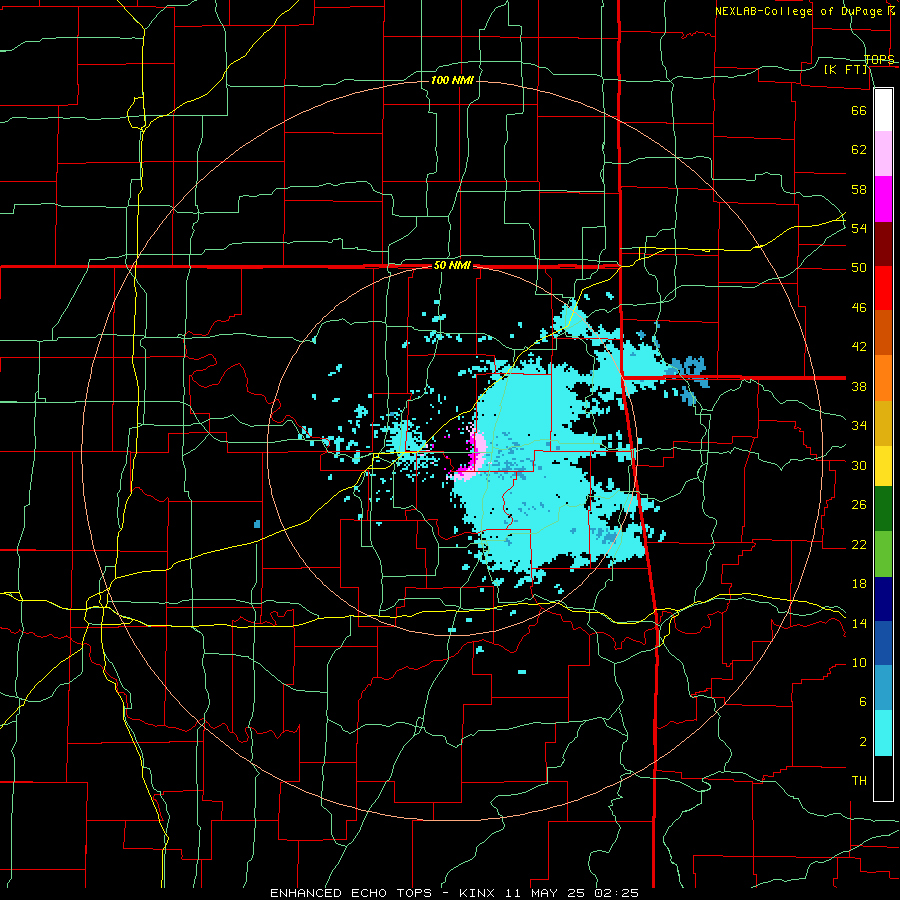The image size is (900, 900).
Task: Click the orange 38 legend swatch
Action: (x=883, y=378)
